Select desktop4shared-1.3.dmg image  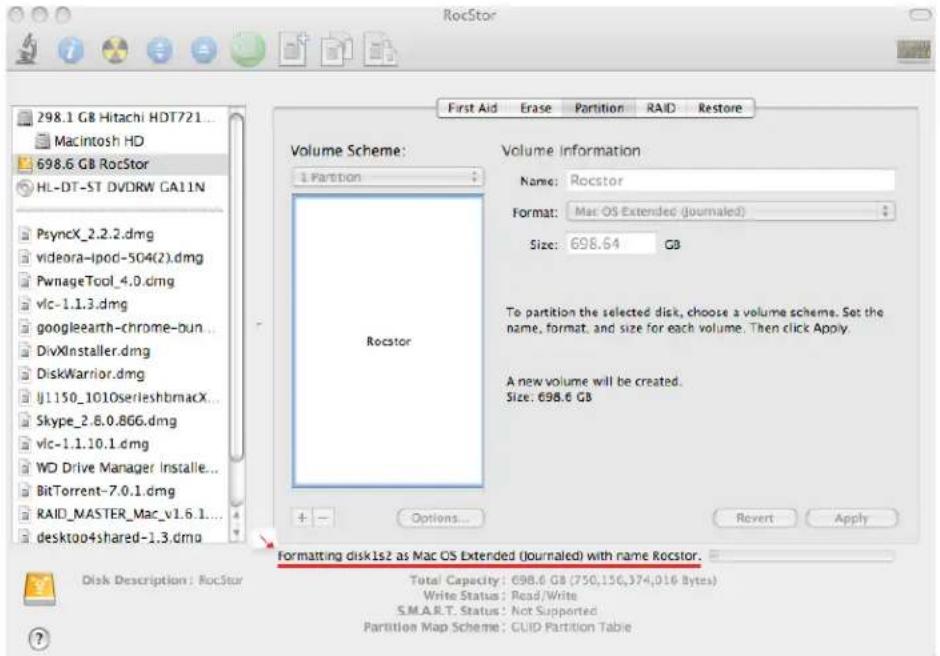point(121,537)
